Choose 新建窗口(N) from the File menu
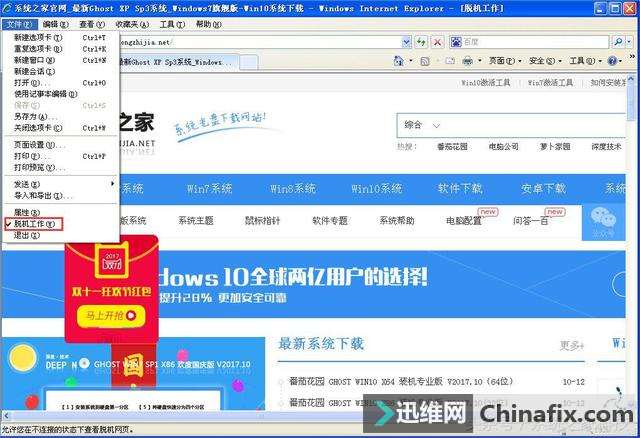The height and width of the screenshot is (438, 640). [60, 60]
